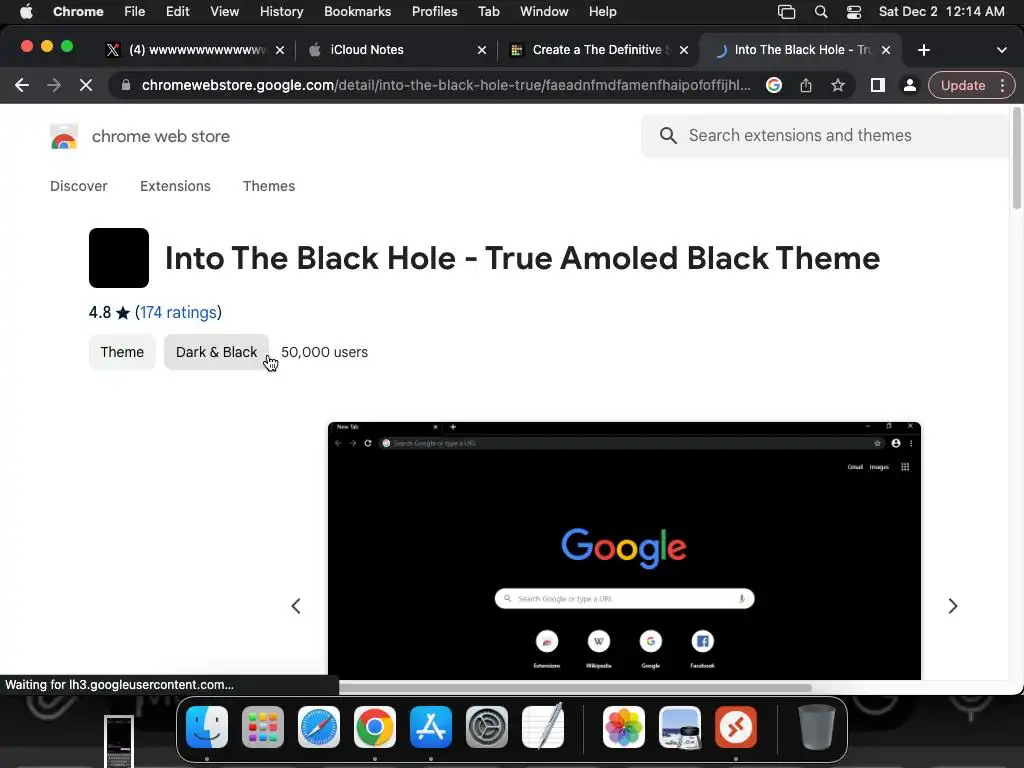Open the Chrome menu in menu bar
The width and height of the screenshot is (1024, 768).
78,12
